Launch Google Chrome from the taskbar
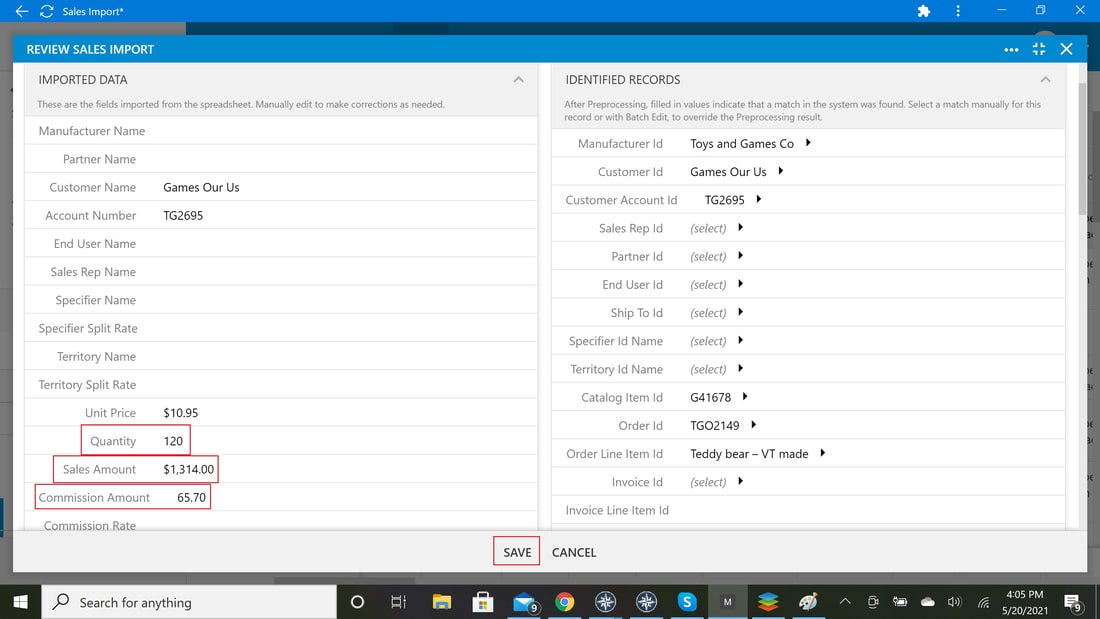Screen dimensions: 1100x619 coord(564,602)
